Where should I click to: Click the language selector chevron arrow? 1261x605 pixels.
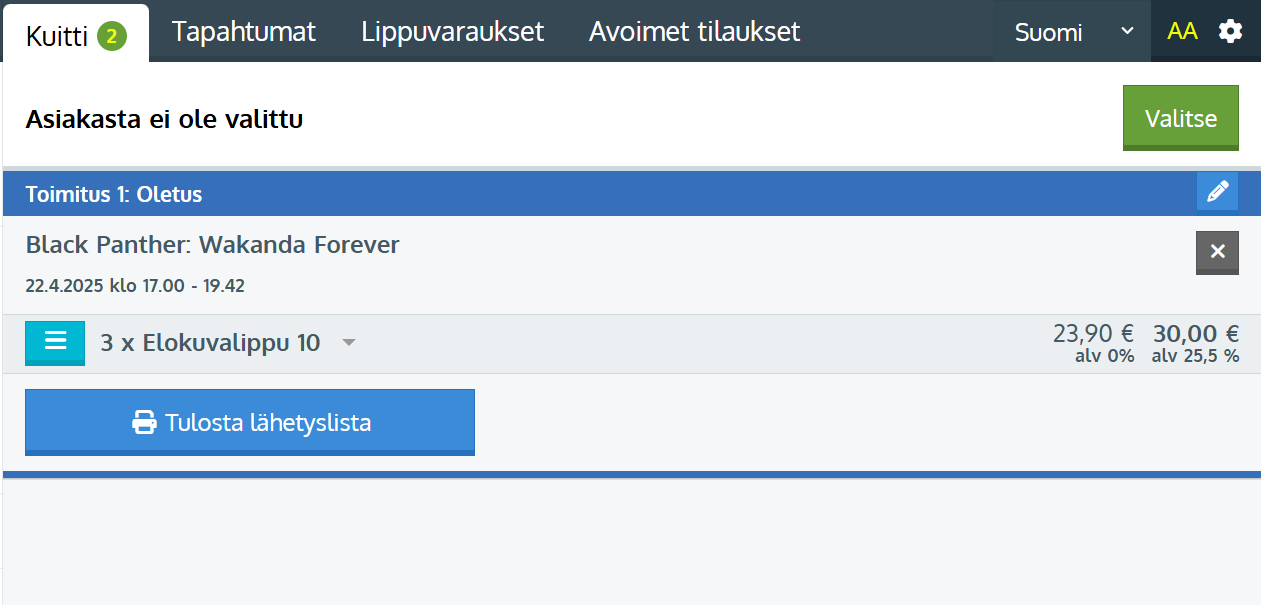[x=1127, y=31]
